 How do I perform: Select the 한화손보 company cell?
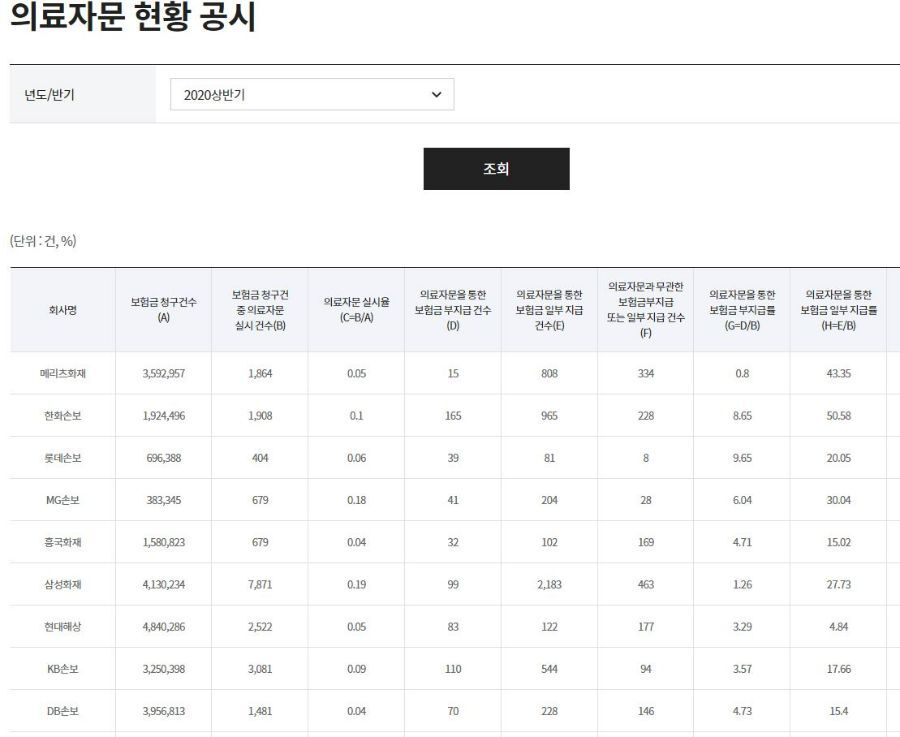(63, 416)
